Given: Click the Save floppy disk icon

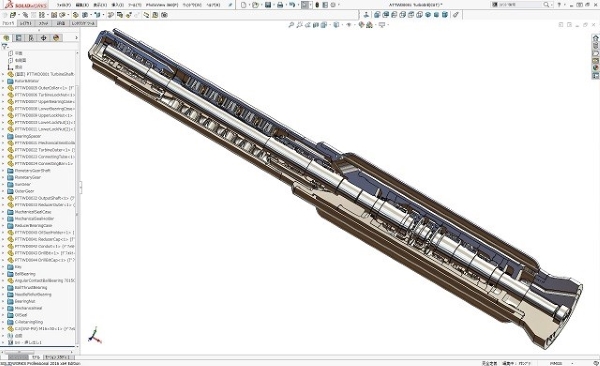Looking at the screenshot, I should click(x=268, y=5).
